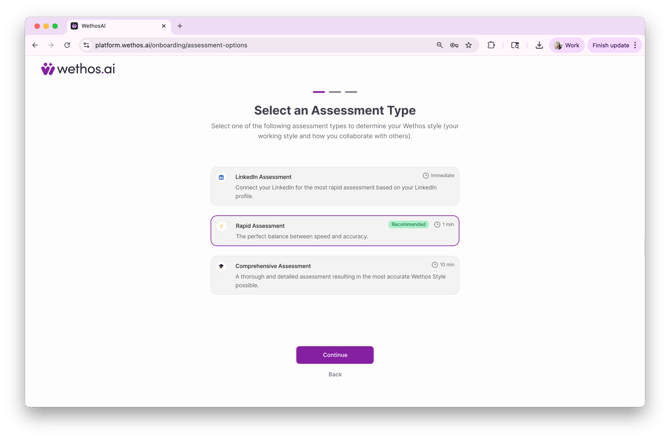Bookmark this page with the star icon
This screenshot has width=670, height=440.
coord(468,45)
